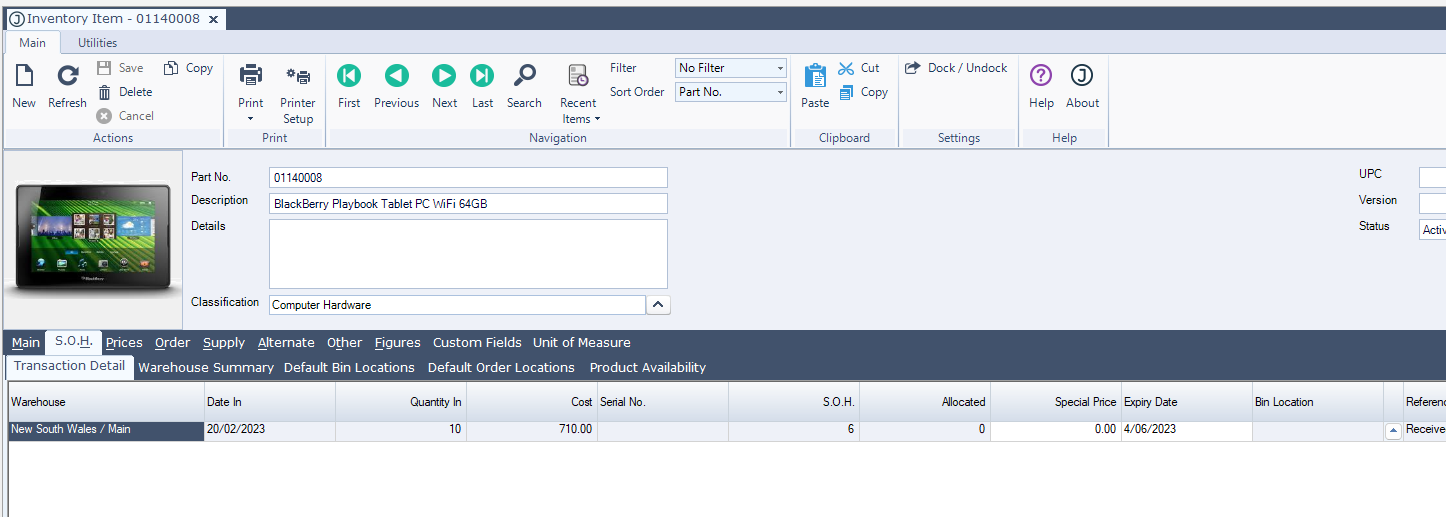
Task: Expand the Classification chevron button
Action: 659,305
